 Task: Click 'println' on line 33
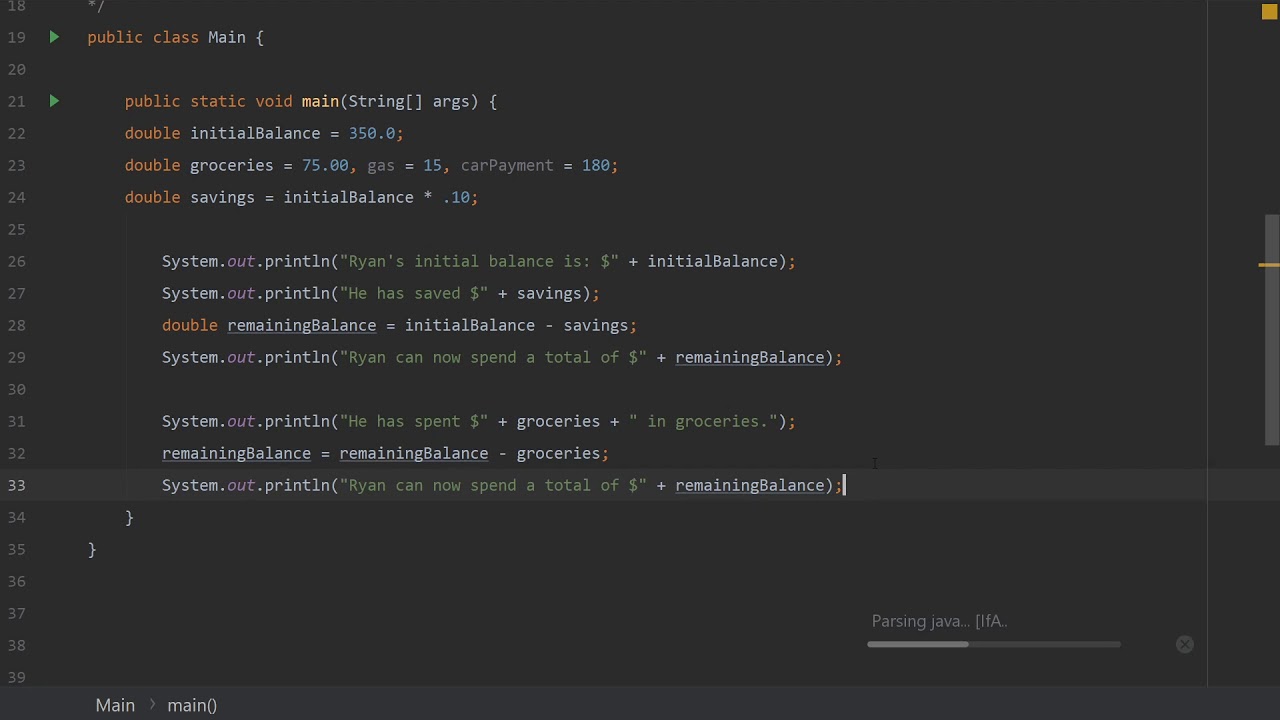pos(297,485)
